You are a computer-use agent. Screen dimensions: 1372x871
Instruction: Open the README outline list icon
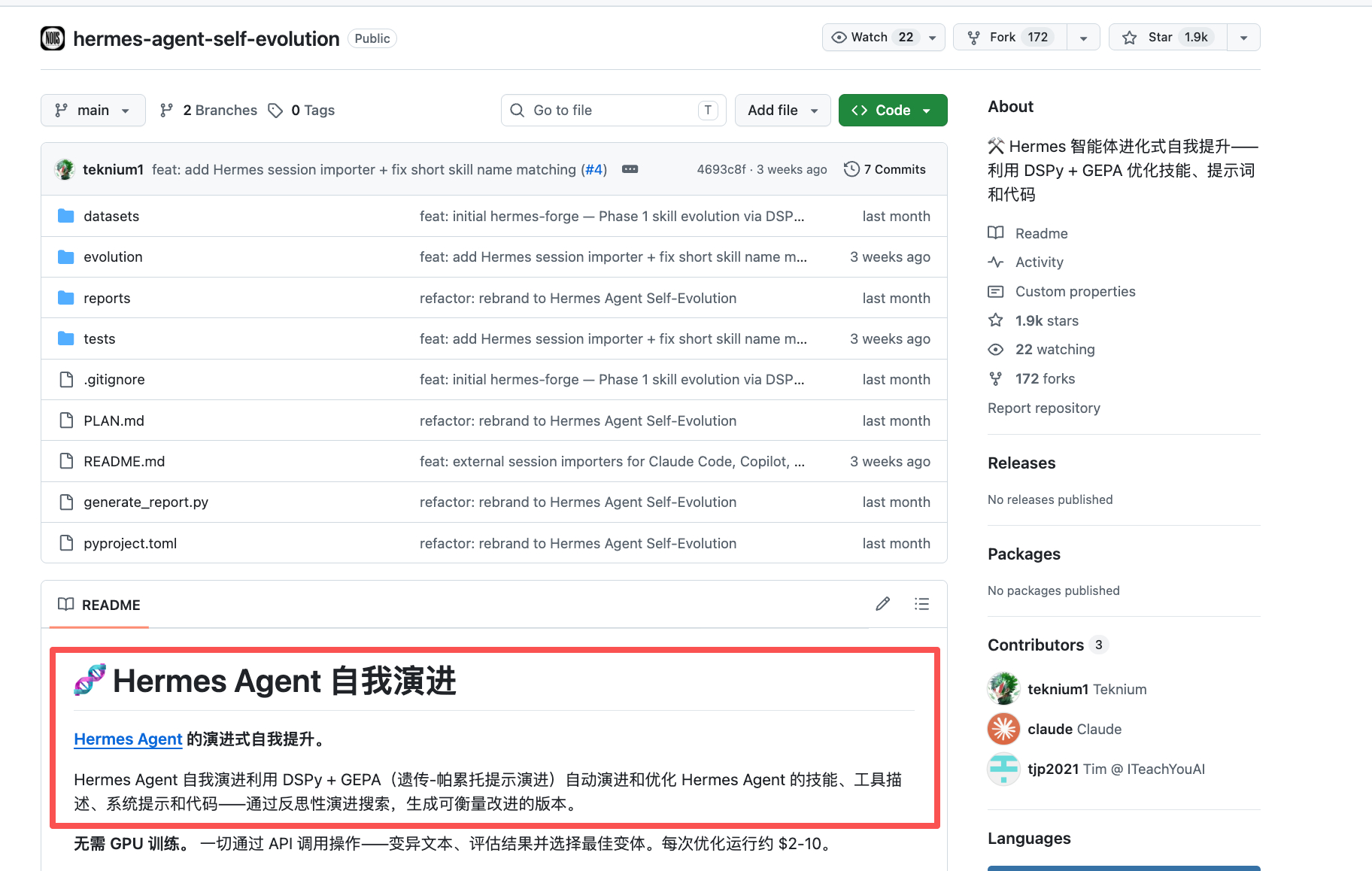coord(921,604)
